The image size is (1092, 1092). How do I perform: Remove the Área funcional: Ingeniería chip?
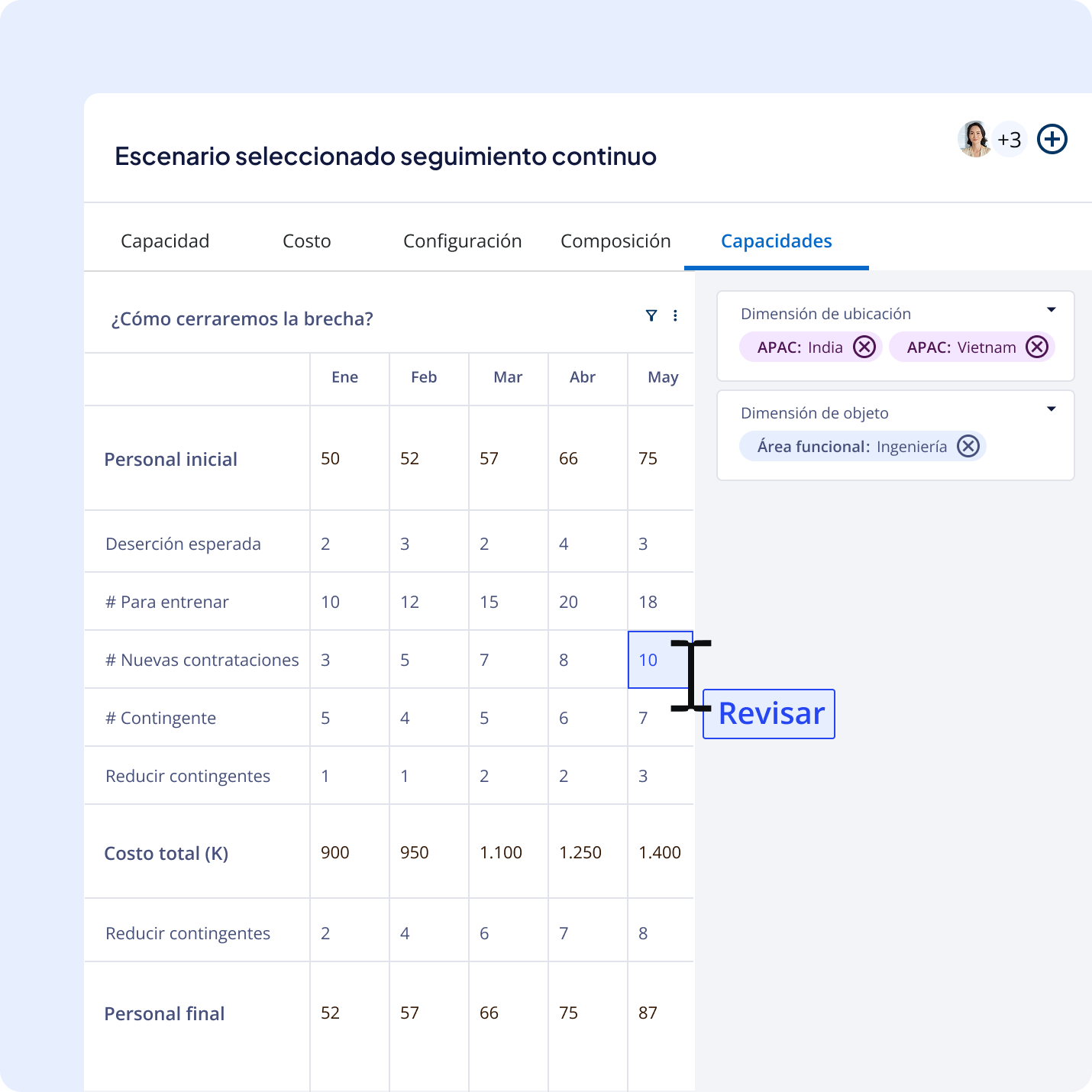click(968, 447)
